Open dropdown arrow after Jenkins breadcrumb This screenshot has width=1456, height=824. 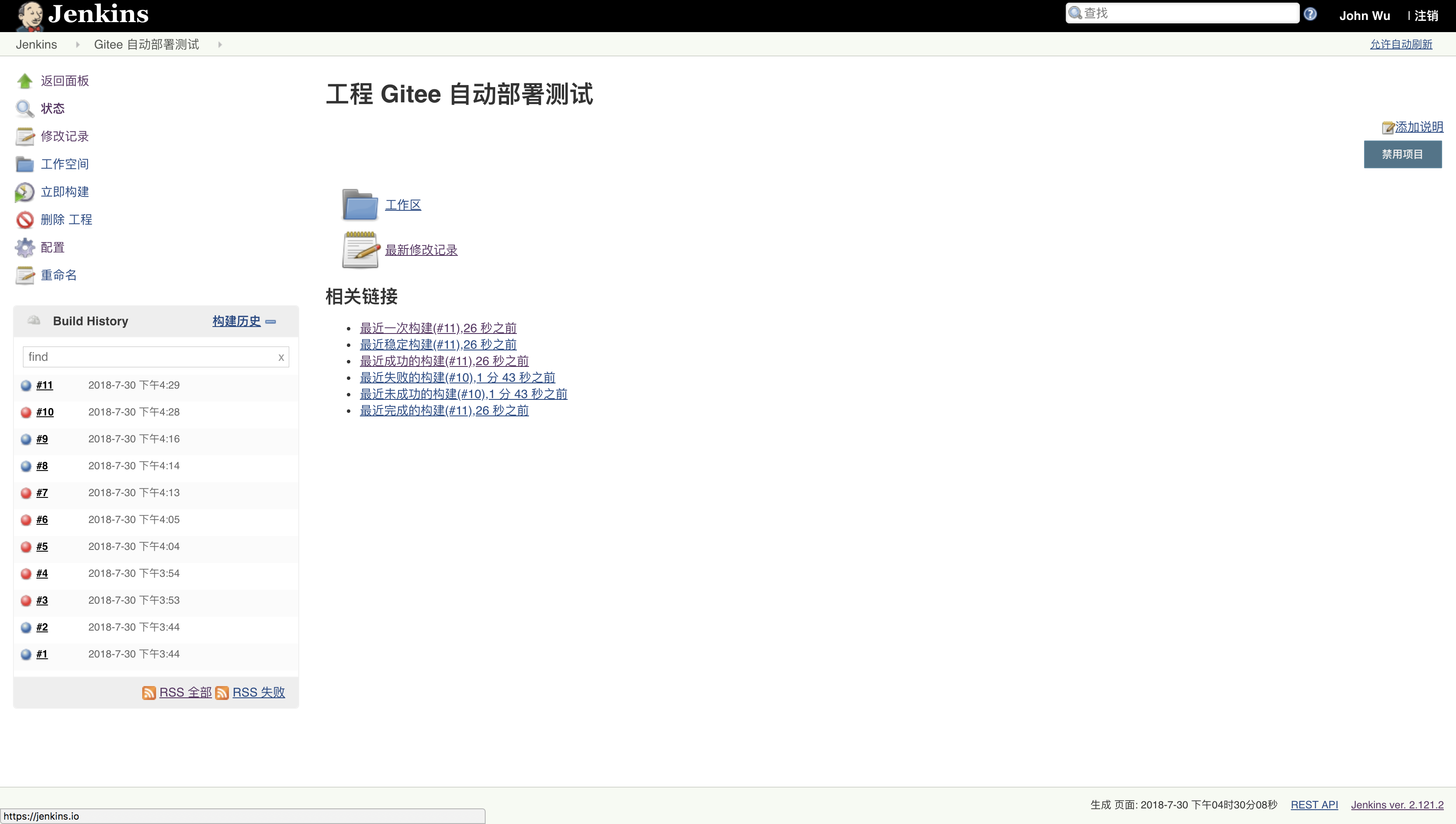click(78, 44)
